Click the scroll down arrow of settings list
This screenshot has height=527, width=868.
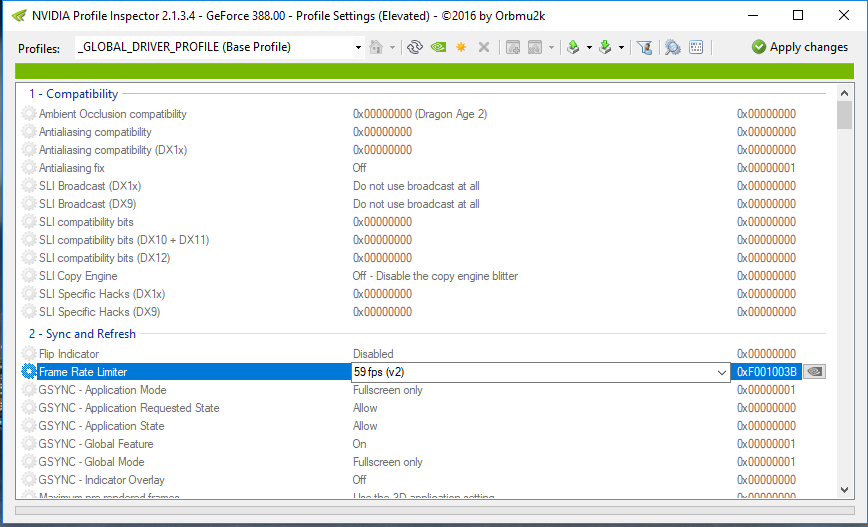(844, 490)
